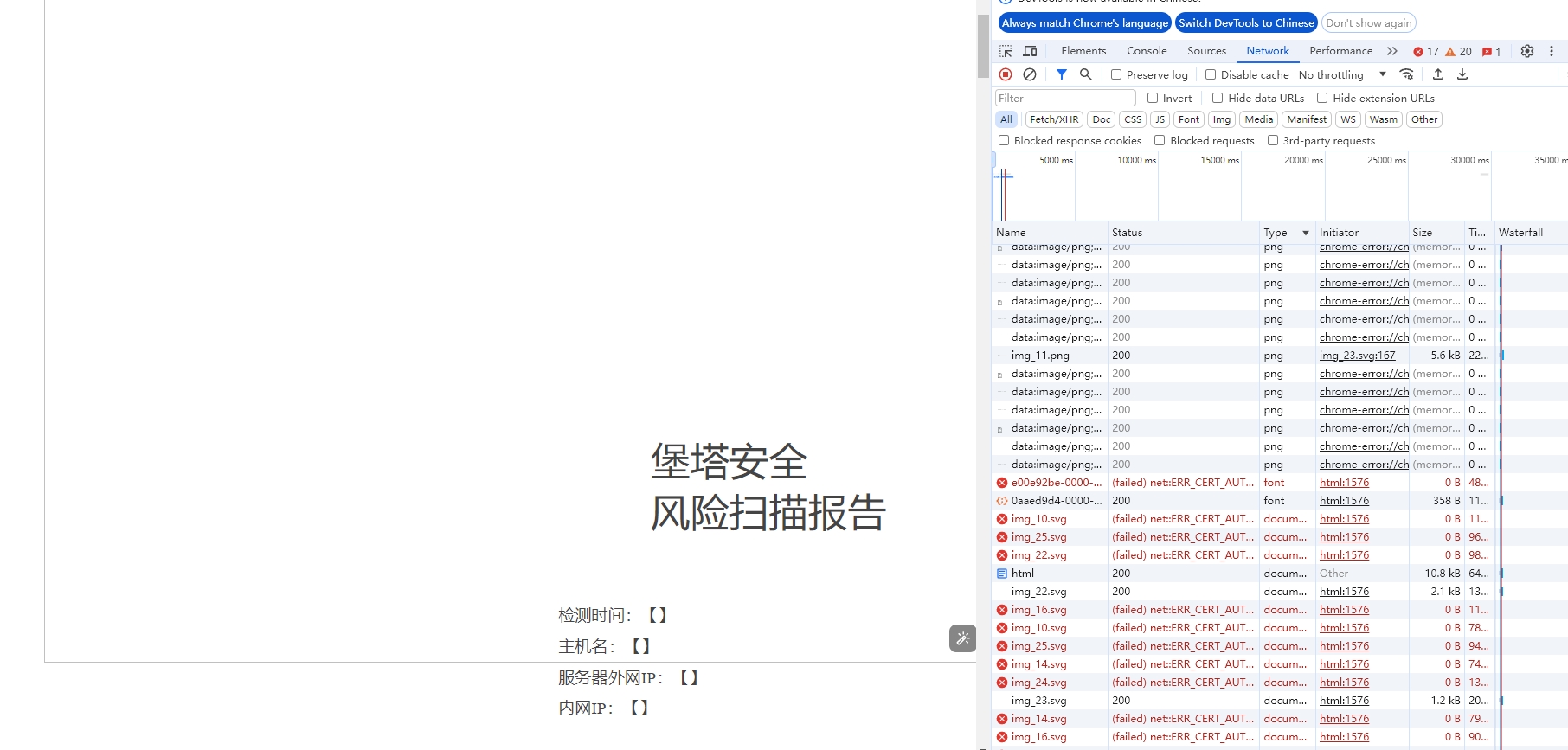Select the 0aaed9d4-0000 font row icon
Screen dimensions: 1568x750
[1002, 501]
